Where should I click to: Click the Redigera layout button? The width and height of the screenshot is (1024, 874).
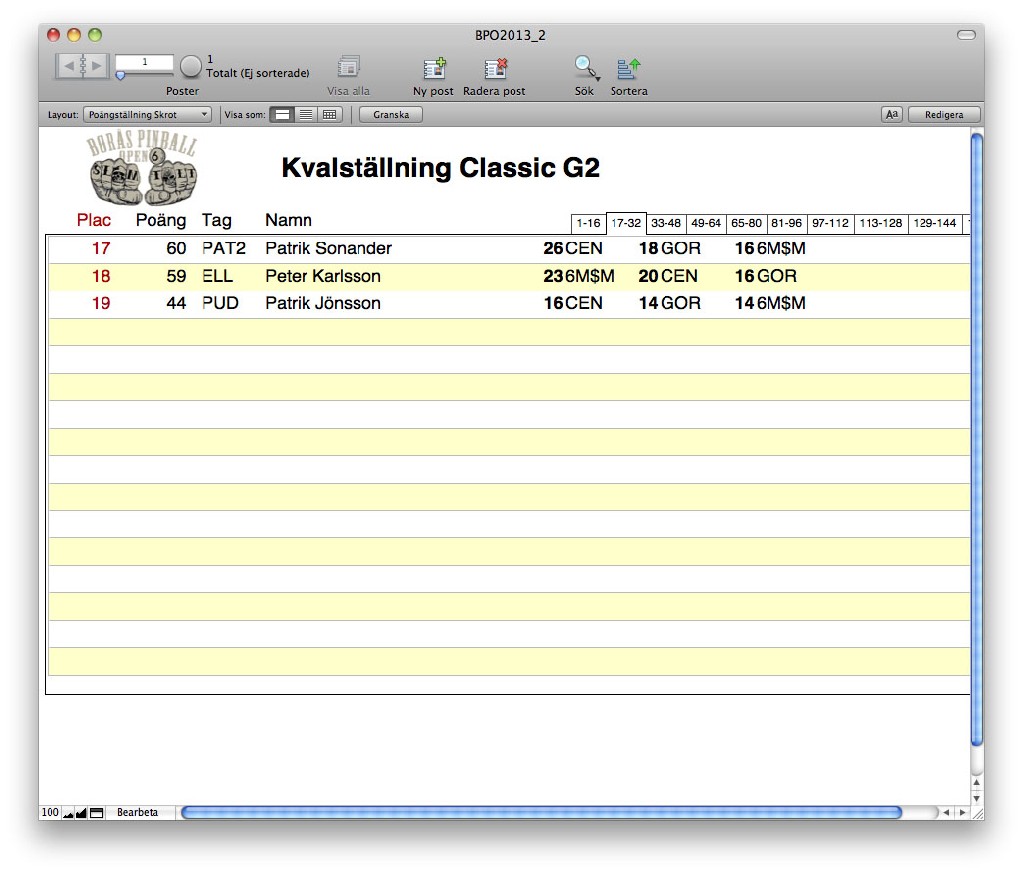point(944,114)
